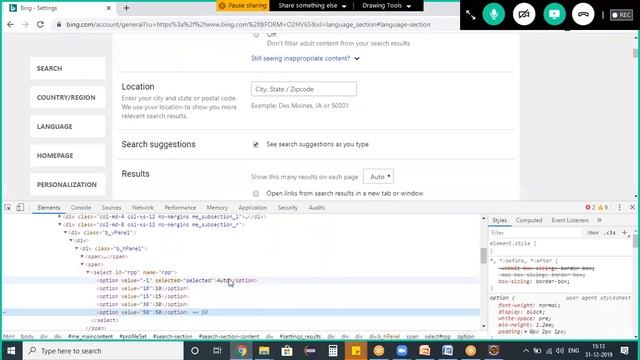
Task: Click the yellow warning count indicator
Action: click(x=603, y=207)
